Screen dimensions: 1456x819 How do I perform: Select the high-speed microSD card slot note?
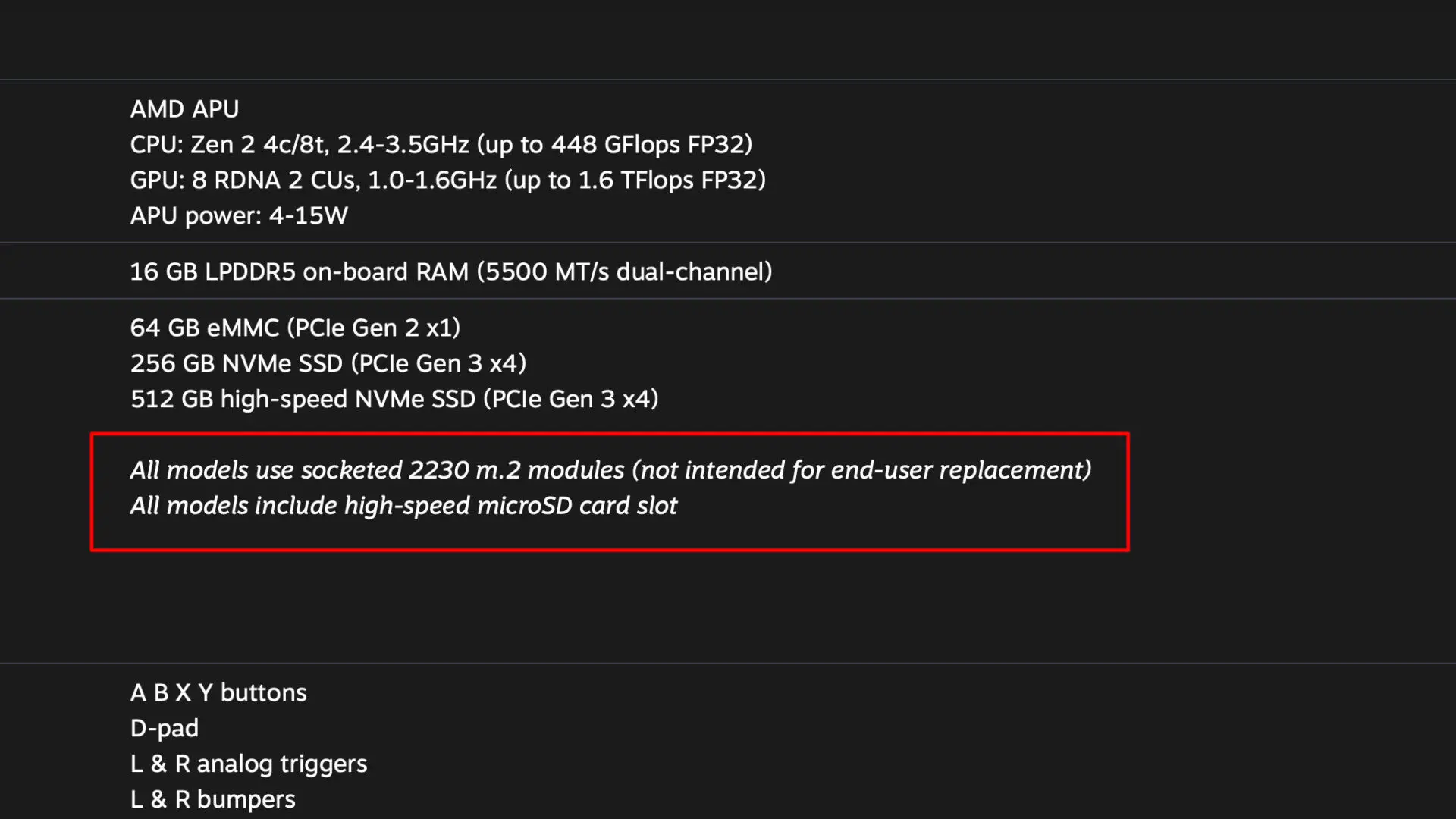point(403,506)
